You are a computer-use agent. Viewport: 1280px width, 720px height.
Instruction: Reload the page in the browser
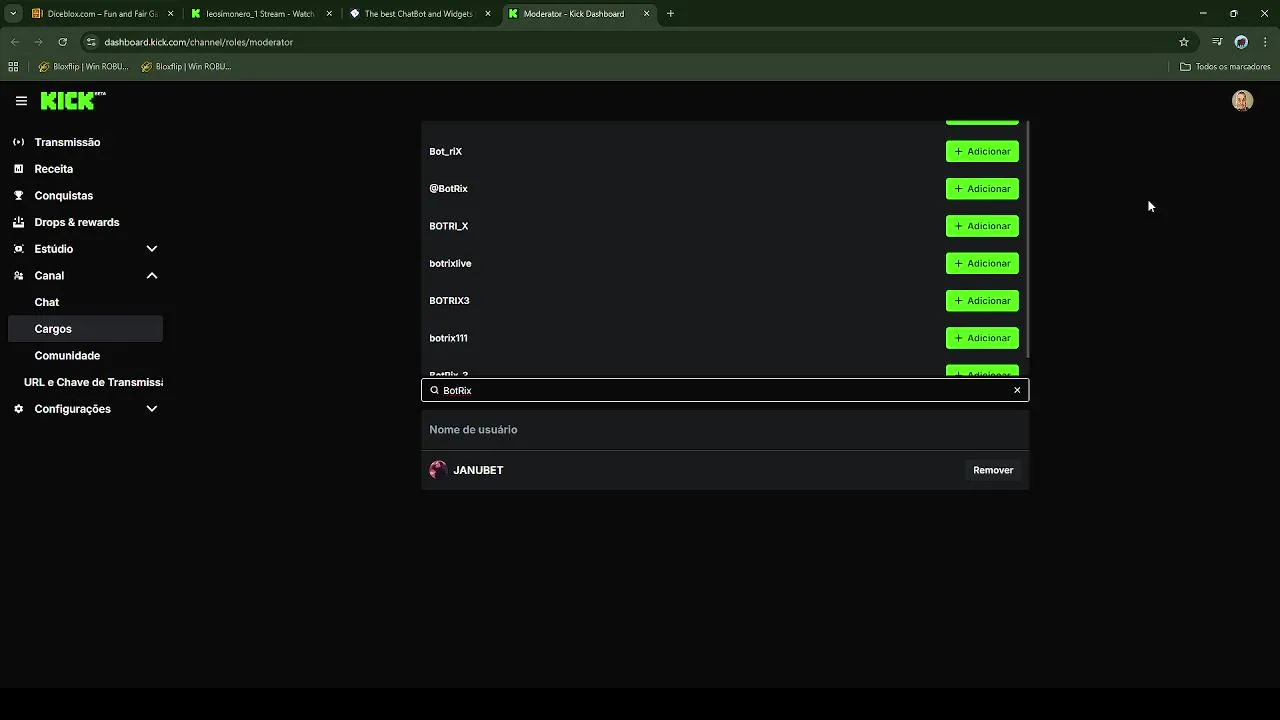[x=62, y=42]
